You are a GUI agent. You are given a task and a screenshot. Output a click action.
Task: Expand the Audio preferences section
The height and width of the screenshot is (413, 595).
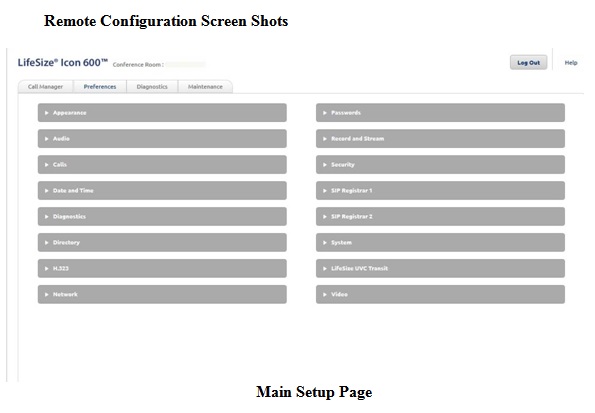tap(162, 139)
